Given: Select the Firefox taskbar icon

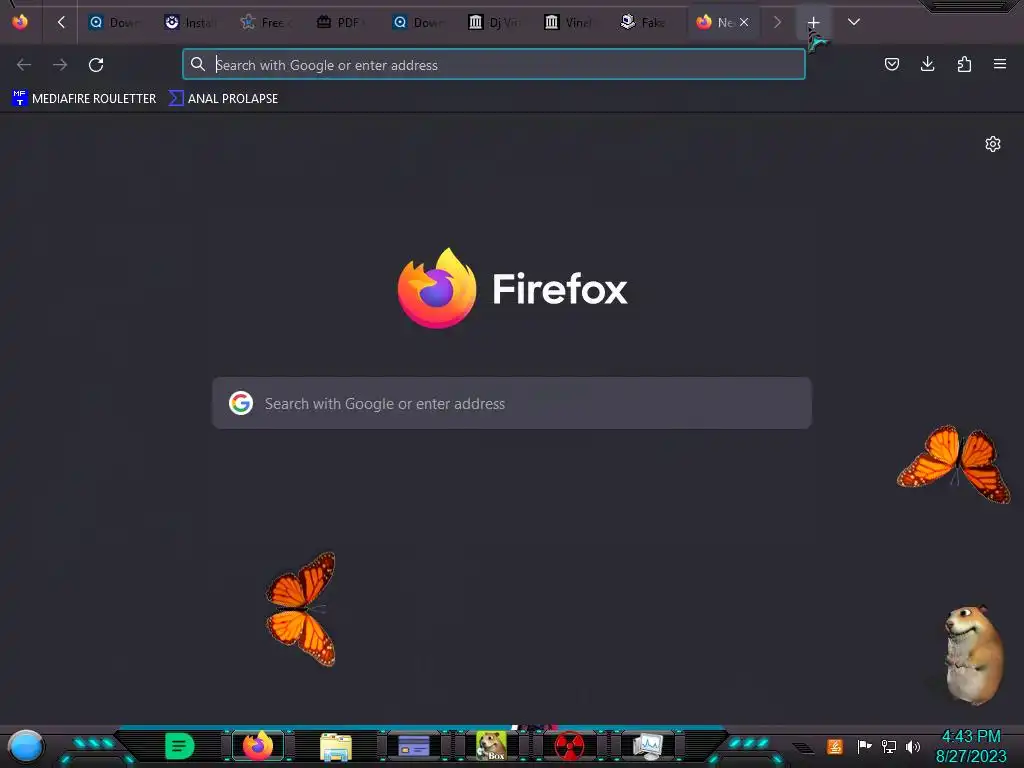Looking at the screenshot, I should pyautogui.click(x=257, y=746).
